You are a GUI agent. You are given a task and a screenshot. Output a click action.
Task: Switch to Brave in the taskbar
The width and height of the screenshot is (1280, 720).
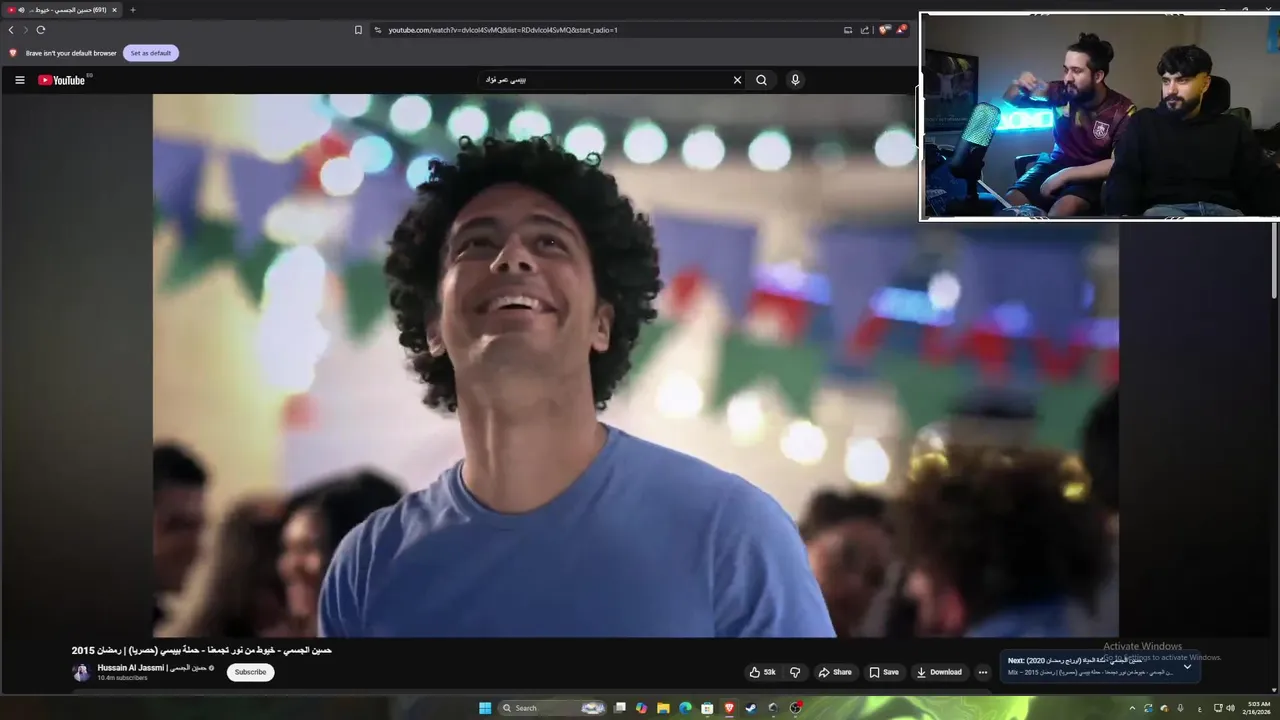(x=729, y=708)
